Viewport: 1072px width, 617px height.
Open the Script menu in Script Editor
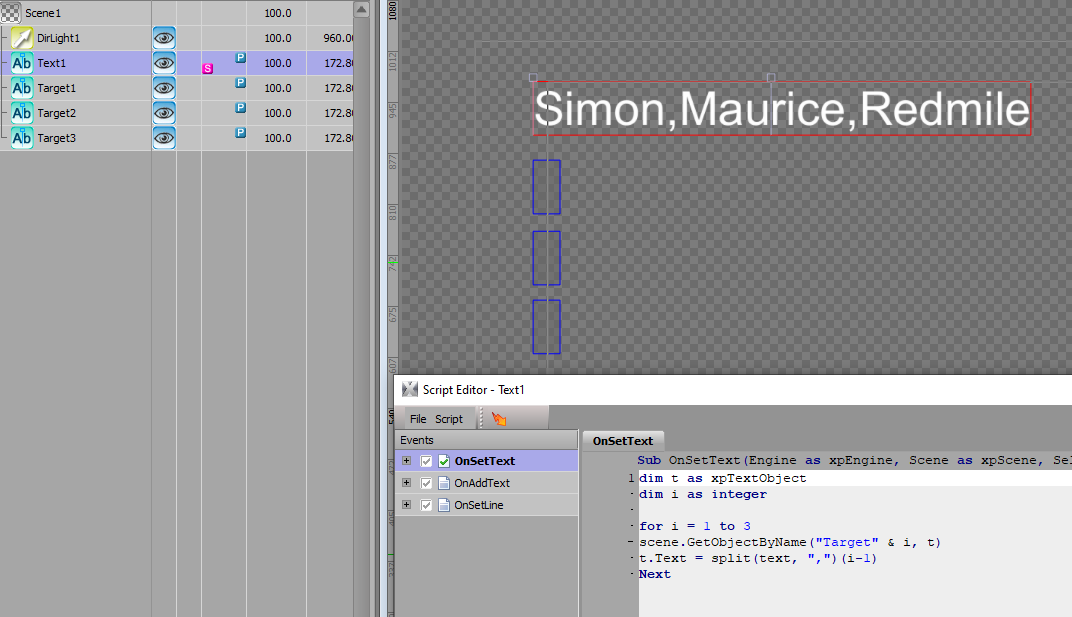click(448, 419)
